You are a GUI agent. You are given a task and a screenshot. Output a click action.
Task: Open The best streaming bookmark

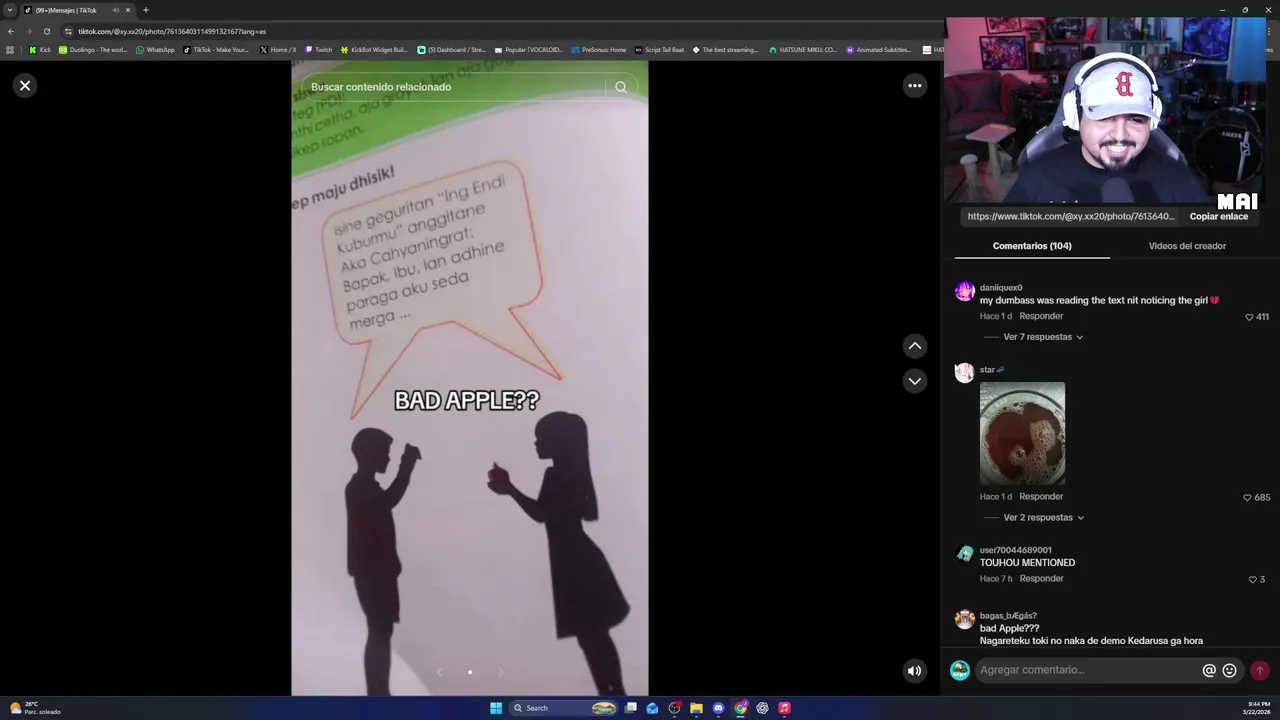coord(726,50)
